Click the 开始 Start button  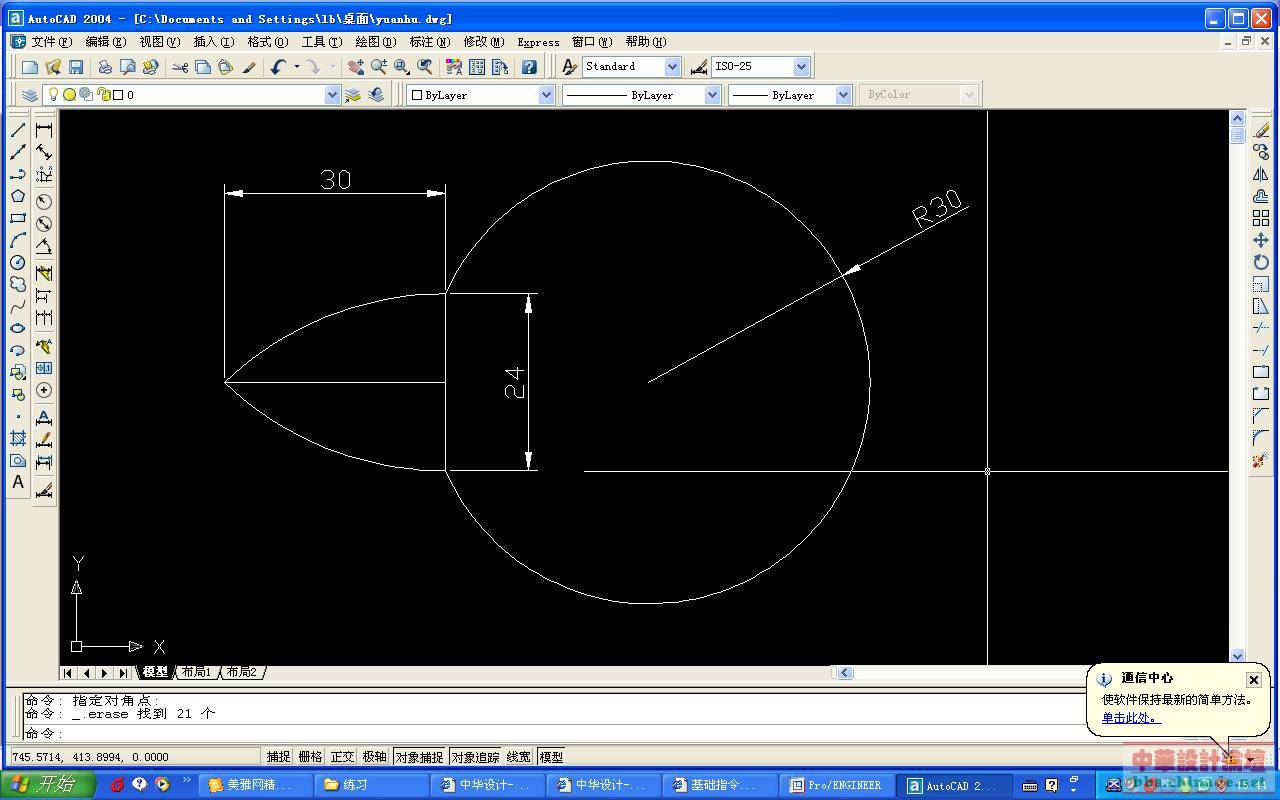(x=48, y=785)
